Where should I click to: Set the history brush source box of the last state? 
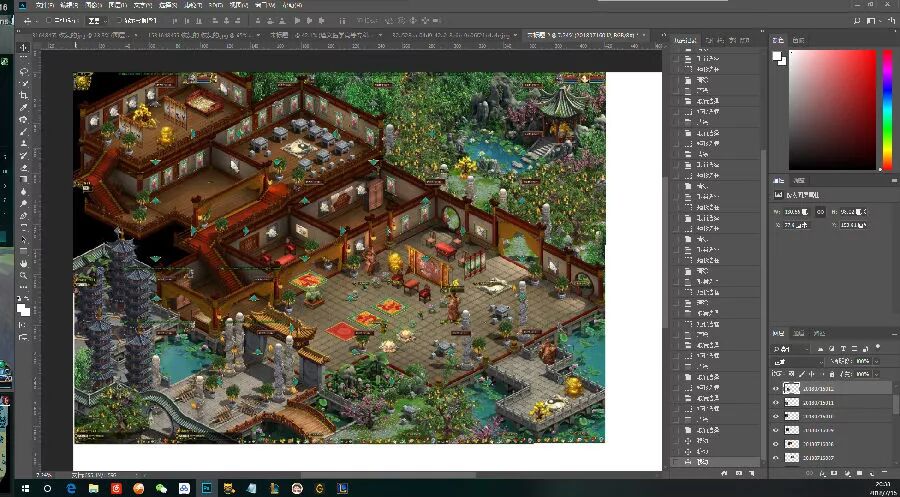point(676,461)
